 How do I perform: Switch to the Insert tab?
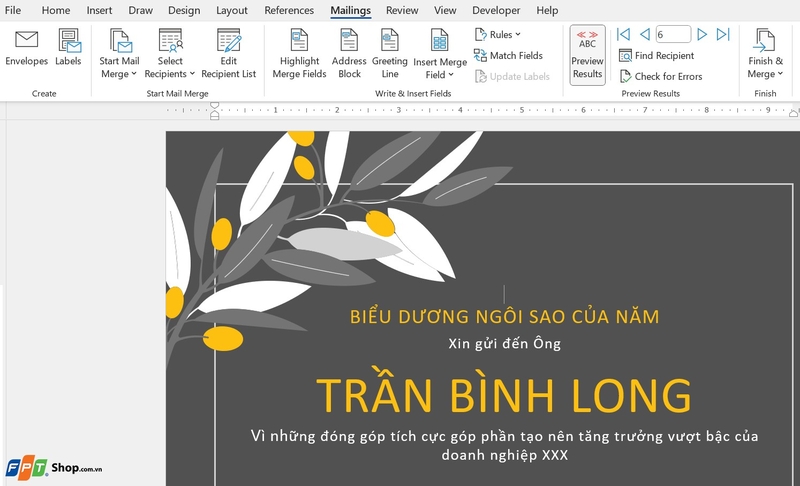point(99,10)
